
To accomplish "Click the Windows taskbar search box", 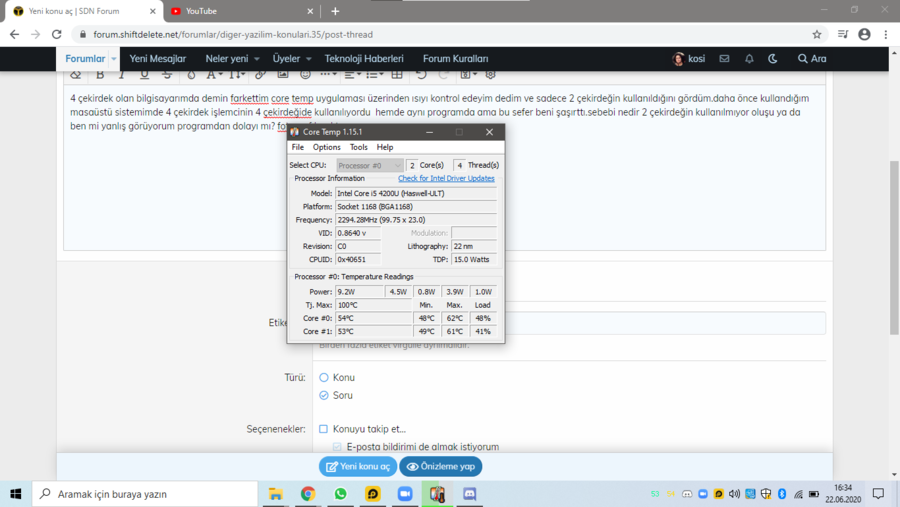I will [145, 494].
